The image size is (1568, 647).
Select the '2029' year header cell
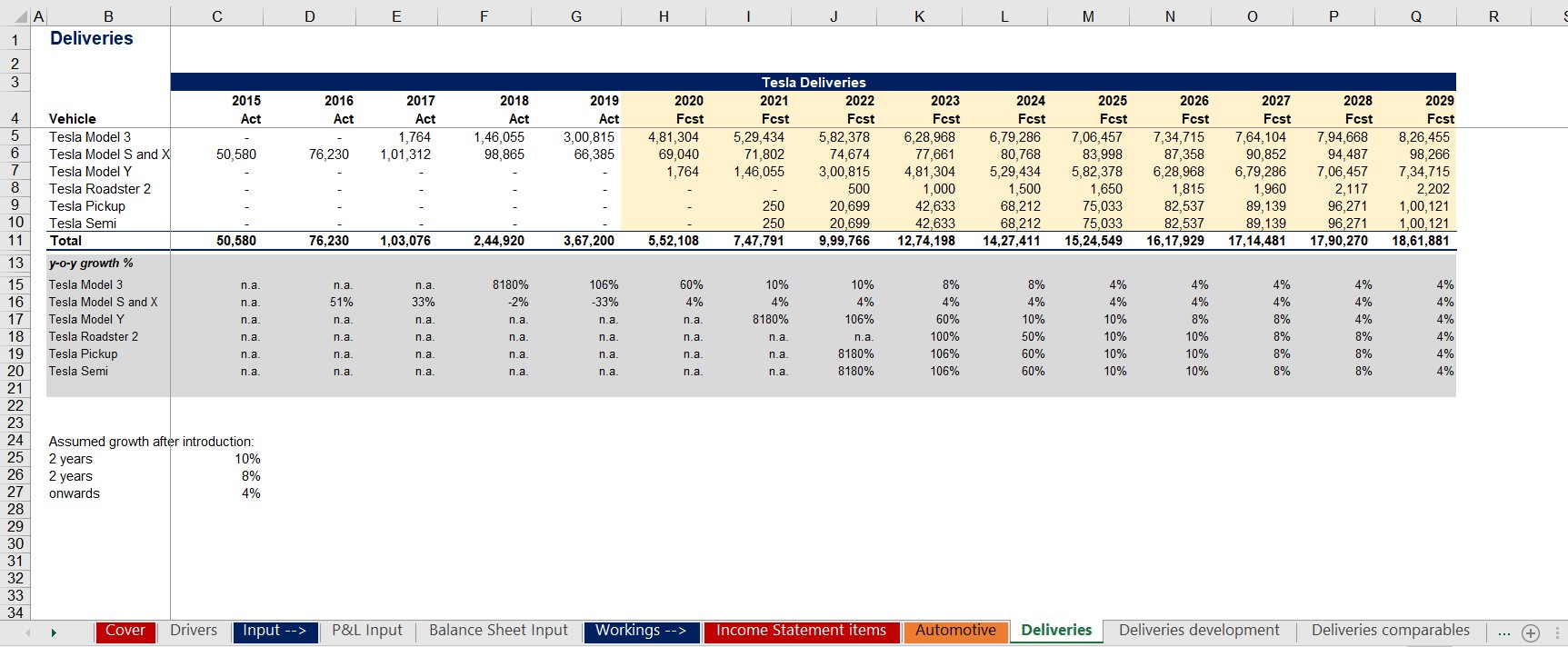click(x=1439, y=101)
